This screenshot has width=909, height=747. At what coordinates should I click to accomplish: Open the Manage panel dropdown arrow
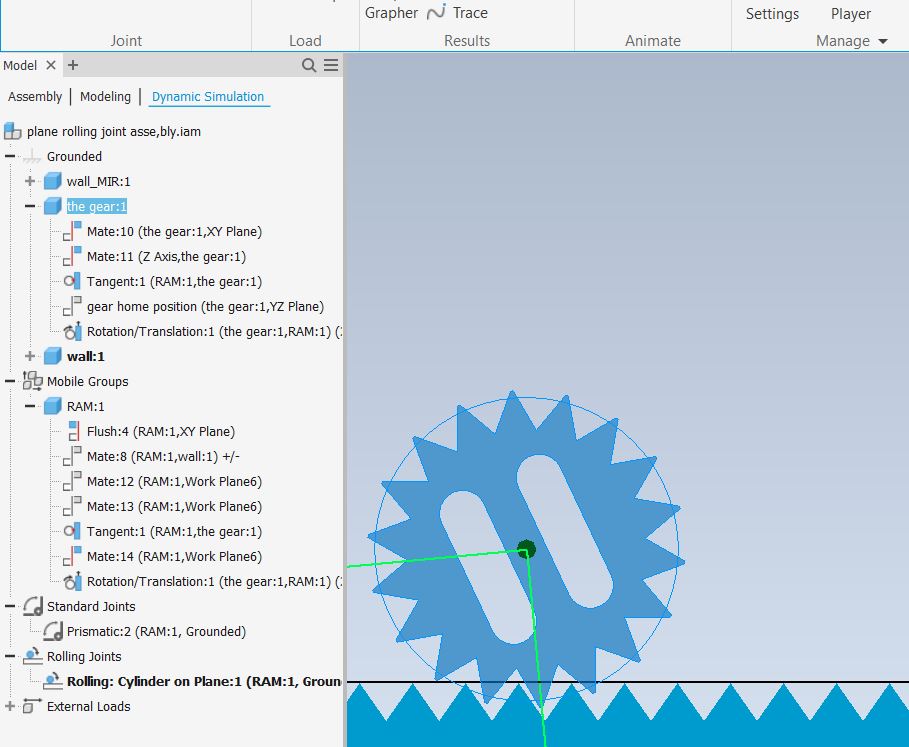point(884,41)
